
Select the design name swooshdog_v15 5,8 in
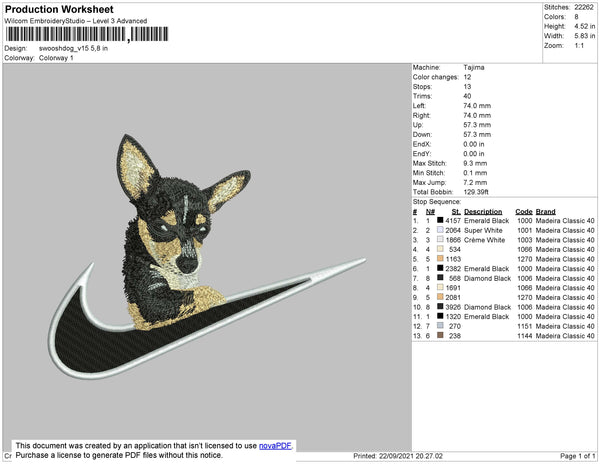[x=73, y=48]
